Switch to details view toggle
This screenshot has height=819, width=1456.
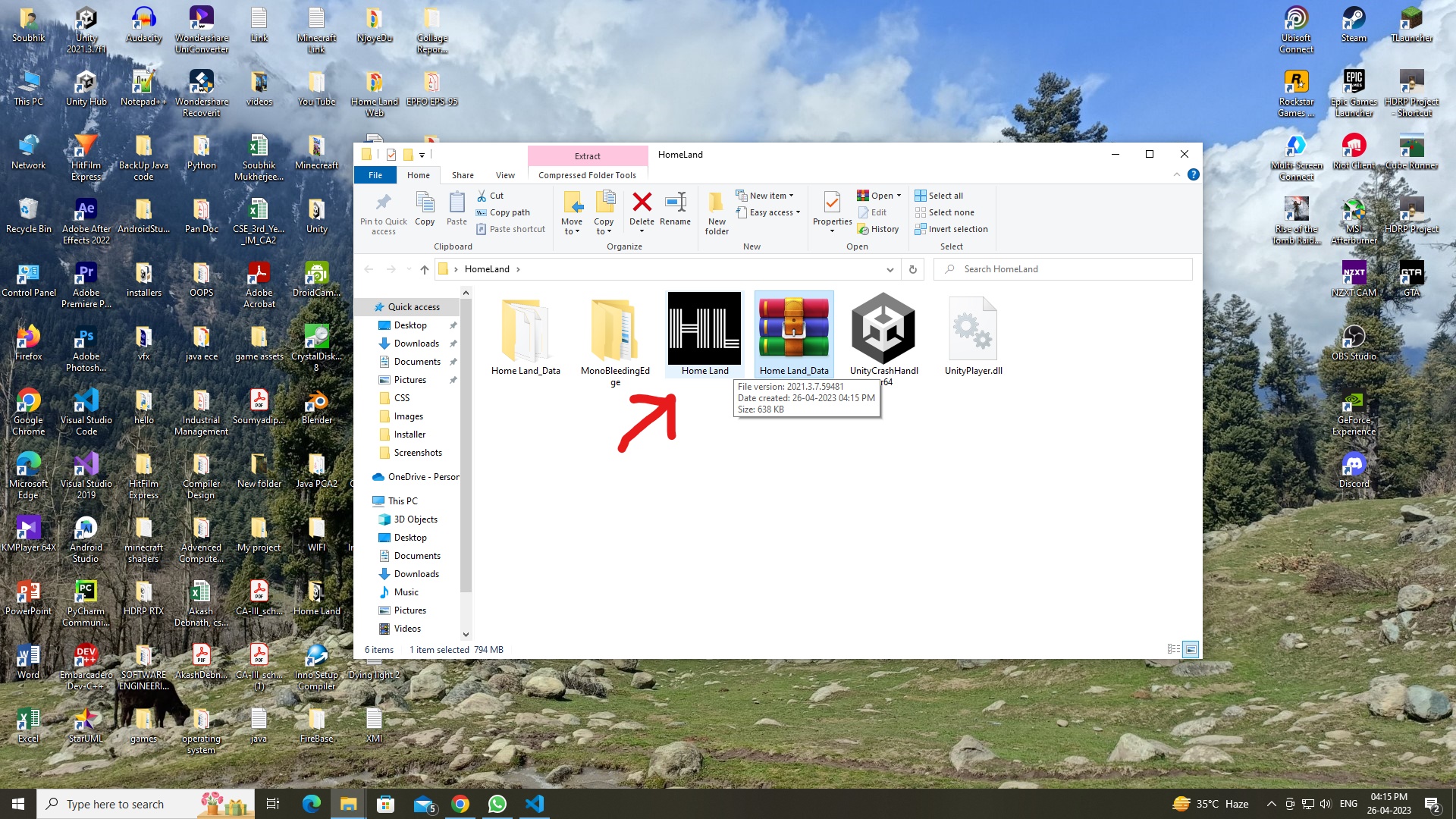(x=1173, y=649)
